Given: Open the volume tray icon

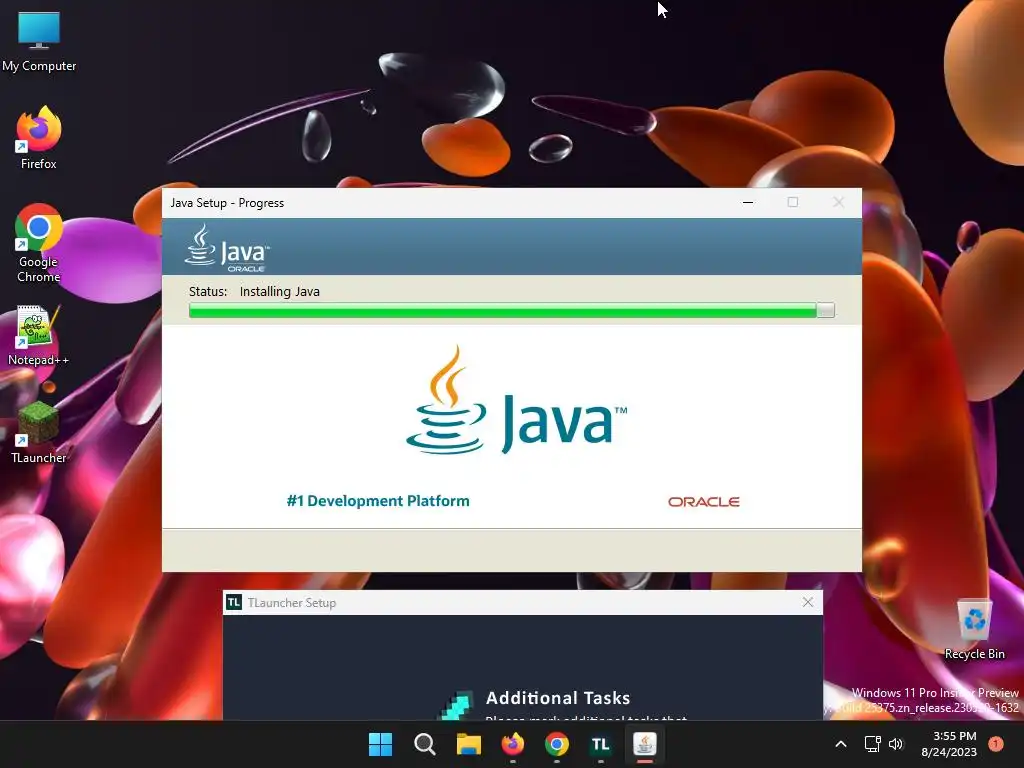Looking at the screenshot, I should coord(896,744).
